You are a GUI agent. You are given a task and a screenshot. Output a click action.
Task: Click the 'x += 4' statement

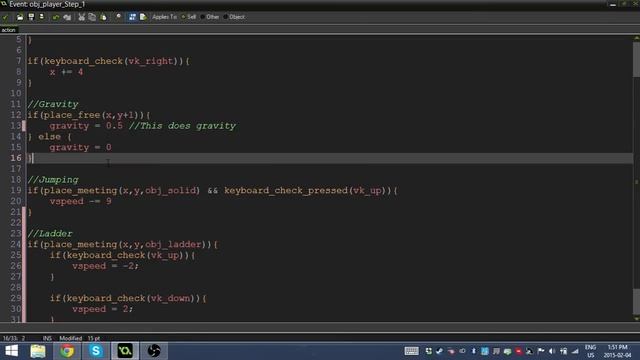(x=66, y=72)
